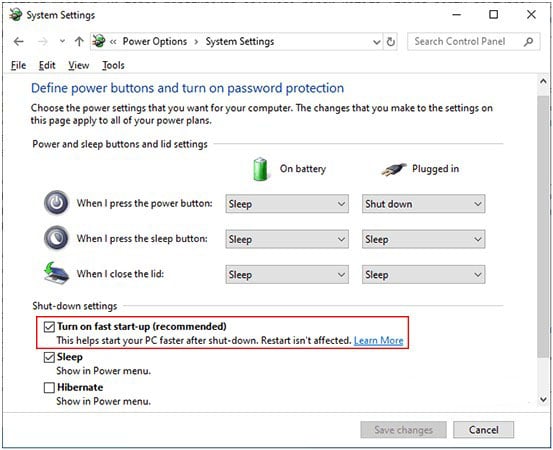
Task: Click the laptop lid close icon
Action: pyautogui.click(x=56, y=273)
